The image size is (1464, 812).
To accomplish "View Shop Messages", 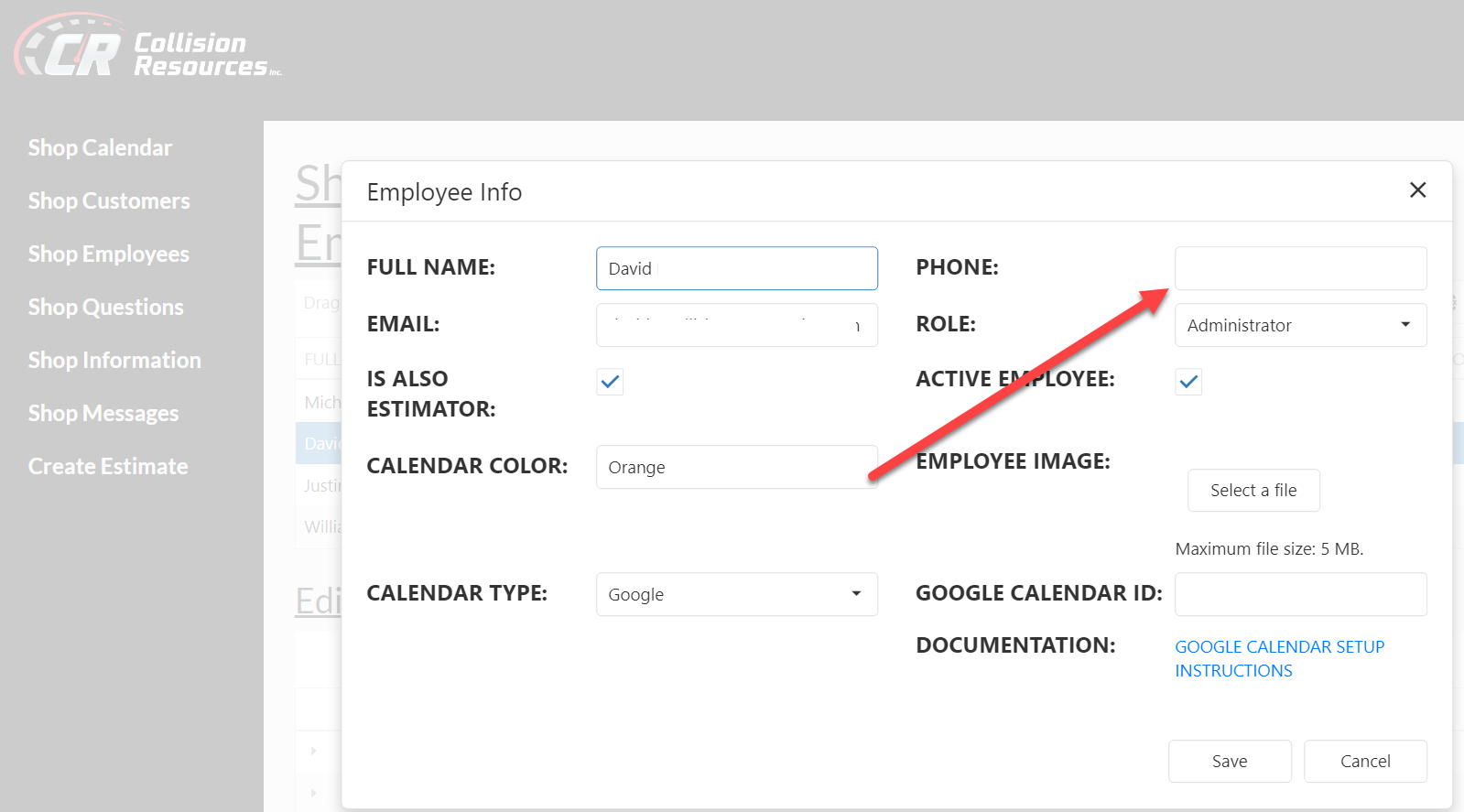I will [x=103, y=414].
